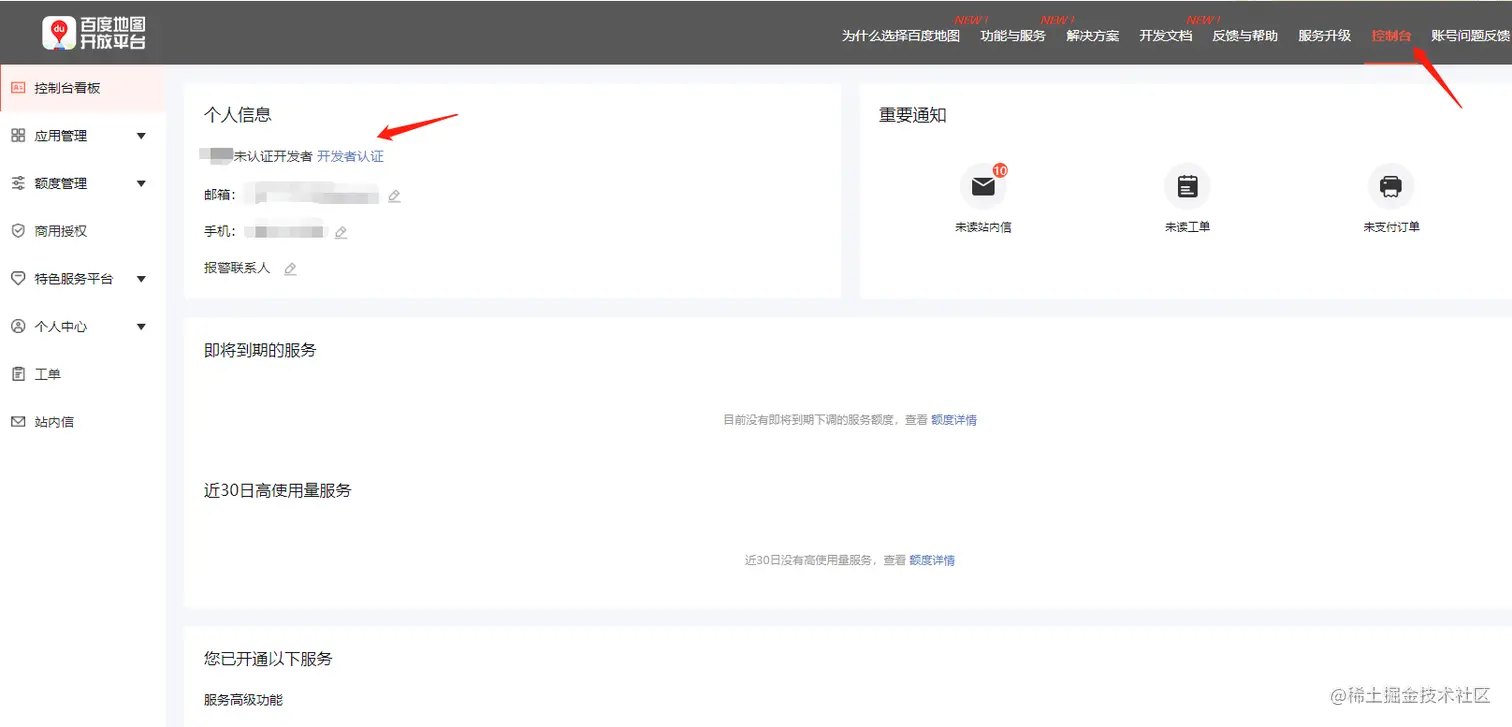The height and width of the screenshot is (727, 1512).
Task: Open the 未支付订单 icon
Action: click(1391, 186)
